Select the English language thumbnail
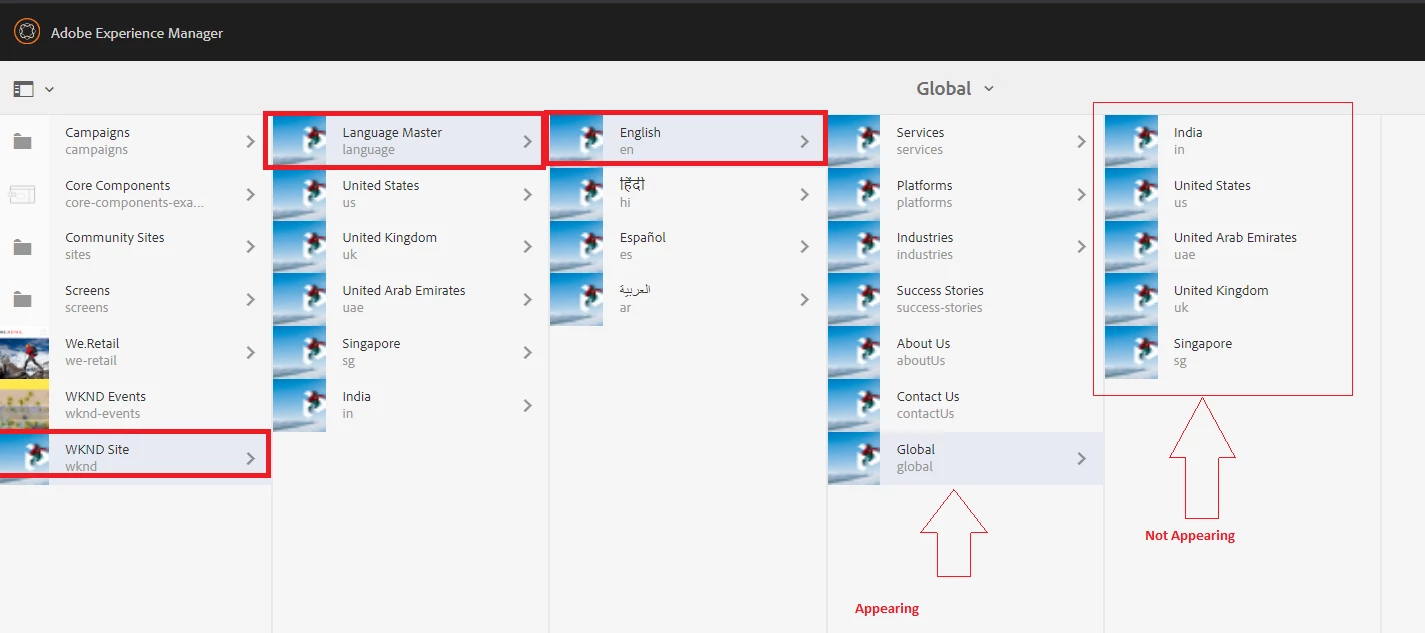The image size is (1425, 633). click(576, 141)
